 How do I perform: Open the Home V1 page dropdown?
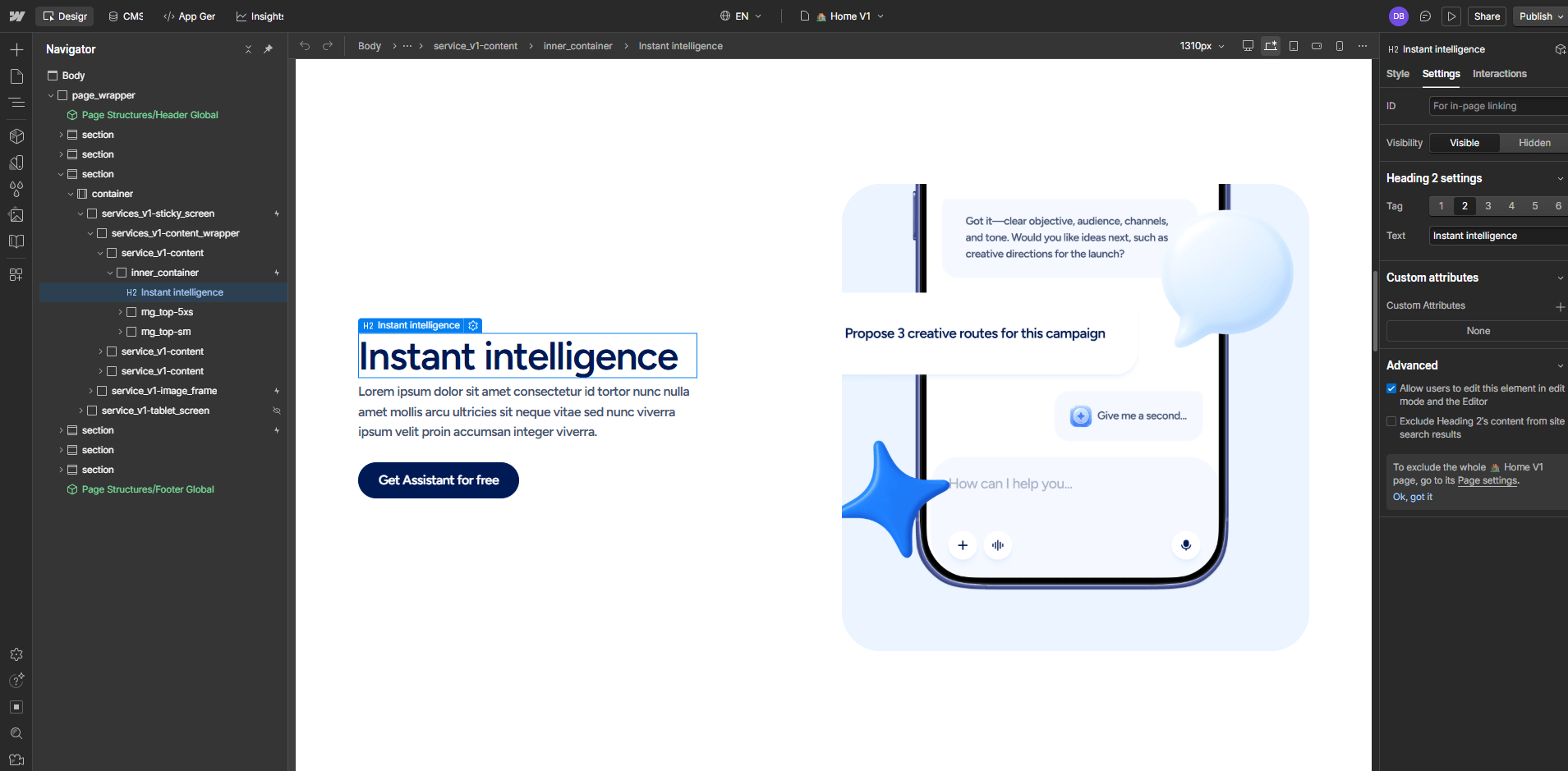point(843,16)
